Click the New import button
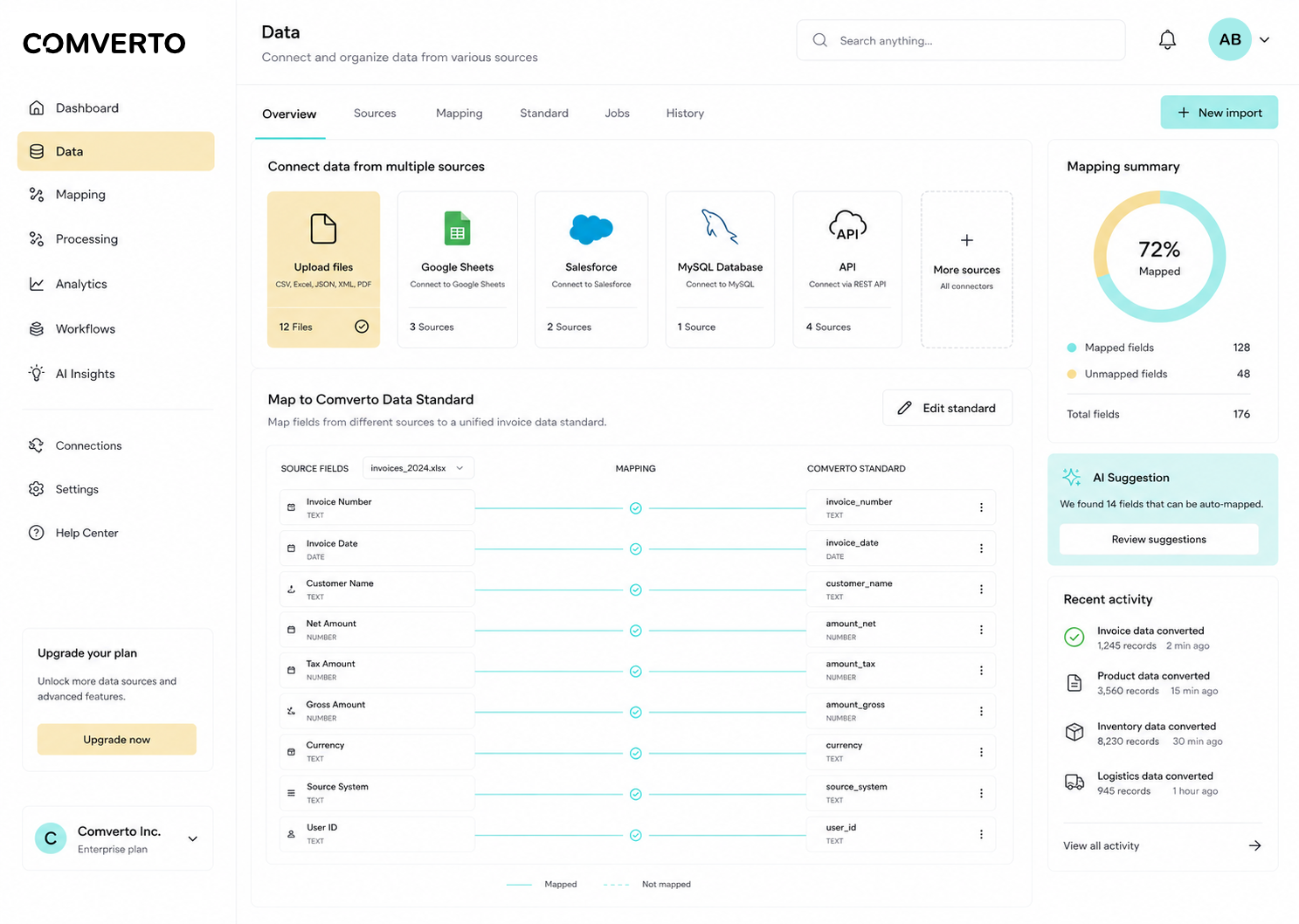1299x924 pixels. (1219, 112)
